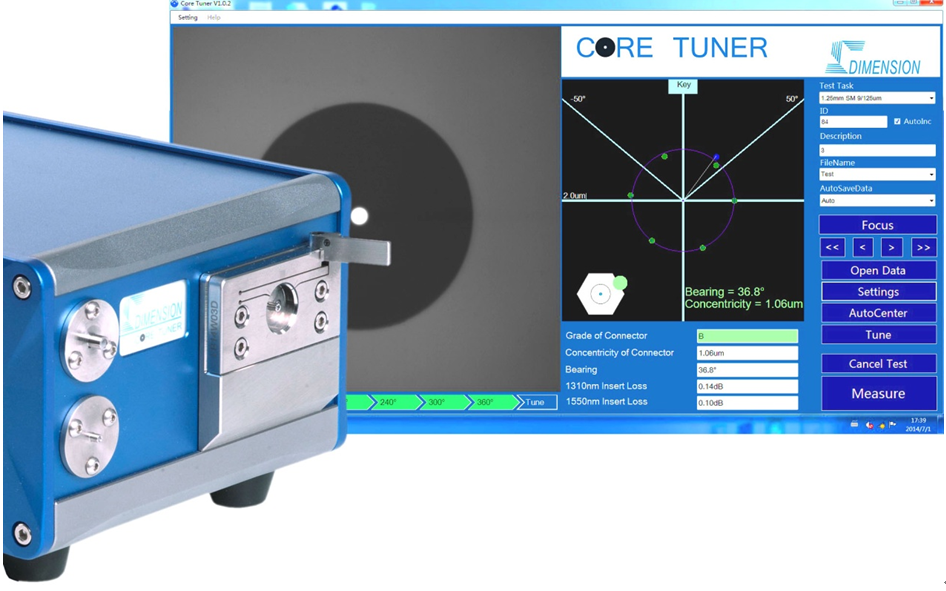Click the single step back < button
The image size is (946, 591).
coord(863,247)
